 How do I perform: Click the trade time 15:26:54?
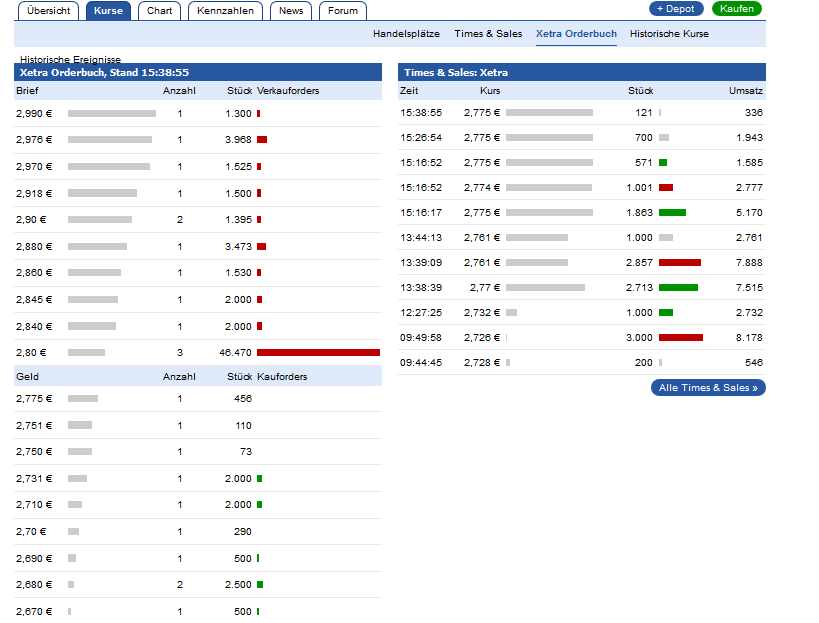tap(421, 137)
